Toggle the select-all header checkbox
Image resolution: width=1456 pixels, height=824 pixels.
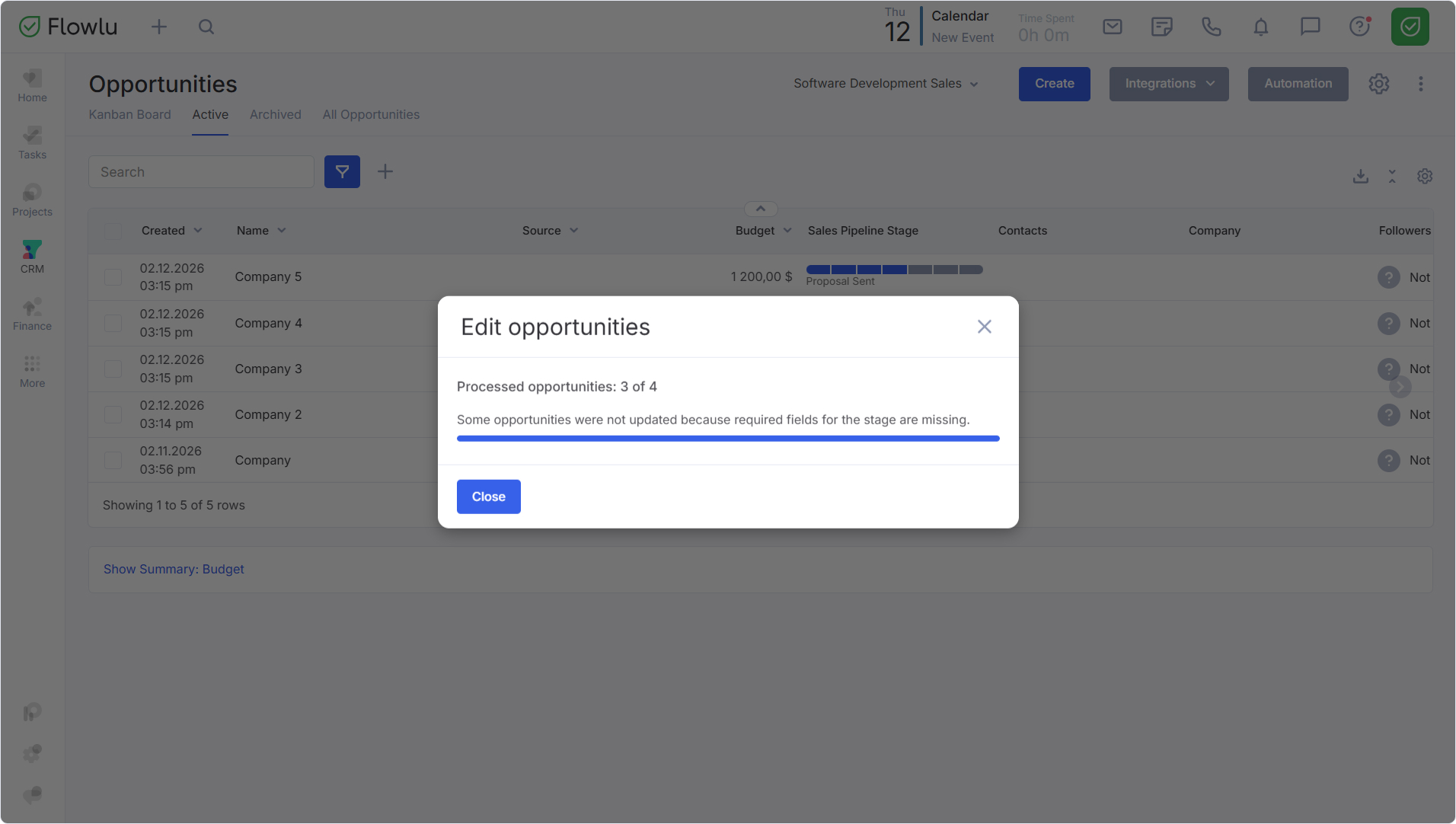click(x=113, y=232)
